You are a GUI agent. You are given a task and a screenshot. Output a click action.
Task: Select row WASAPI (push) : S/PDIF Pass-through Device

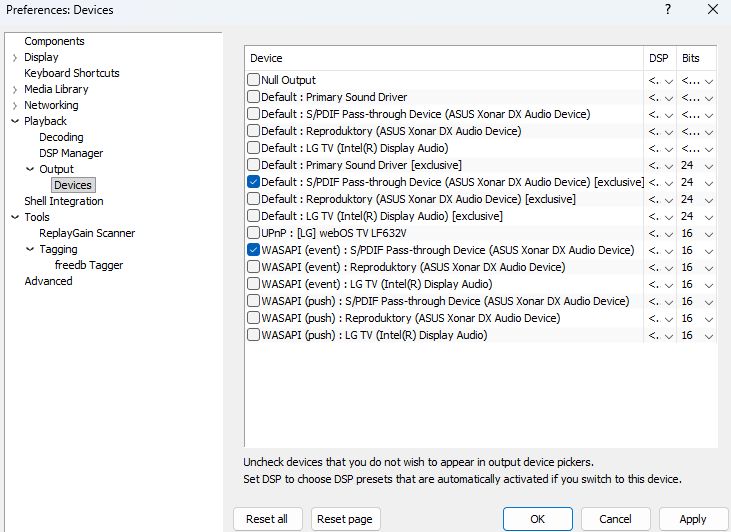pyautogui.click(x=445, y=301)
